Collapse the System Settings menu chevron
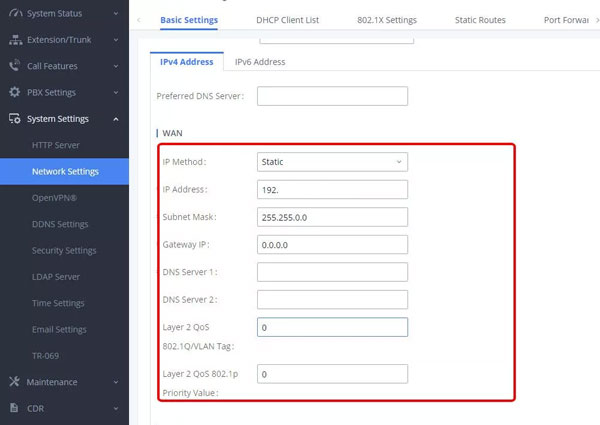The image size is (600, 425). pyautogui.click(x=116, y=119)
